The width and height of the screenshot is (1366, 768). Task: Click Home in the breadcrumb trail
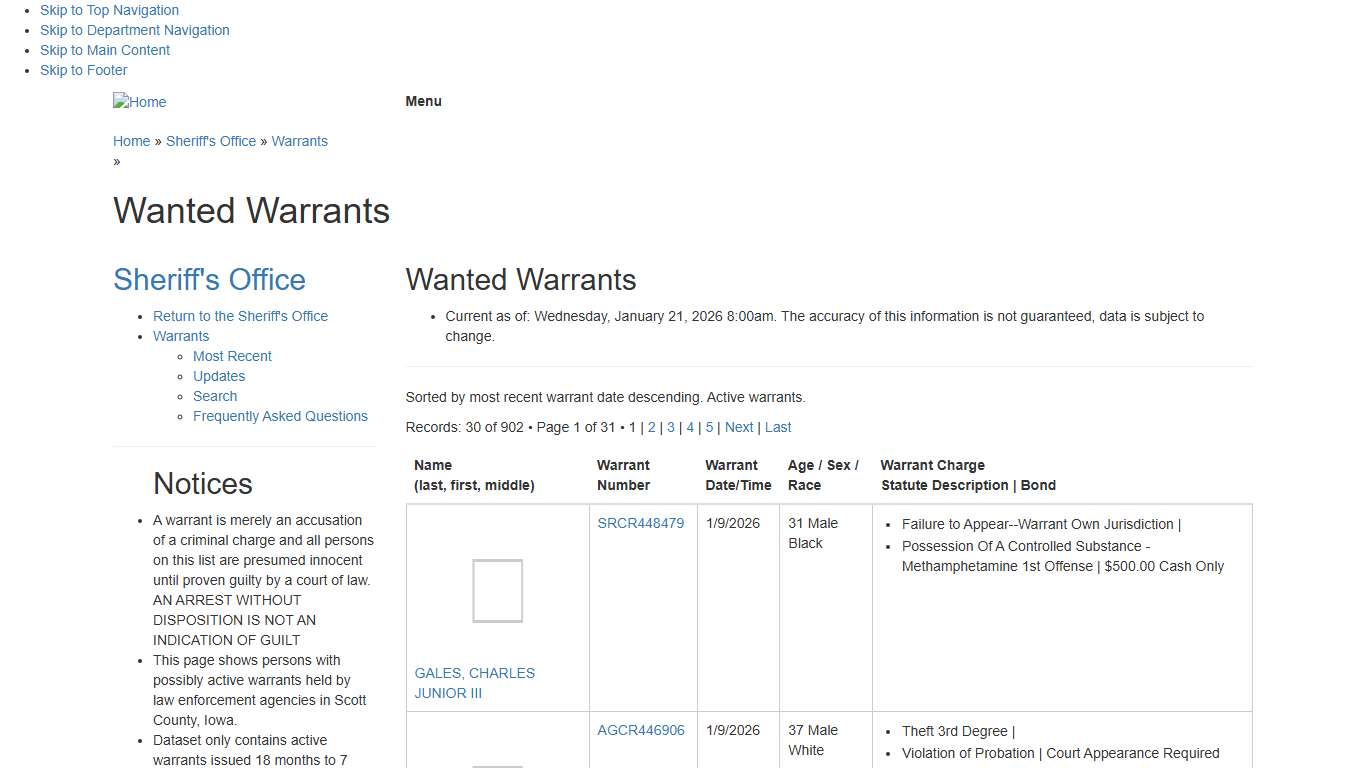(131, 141)
